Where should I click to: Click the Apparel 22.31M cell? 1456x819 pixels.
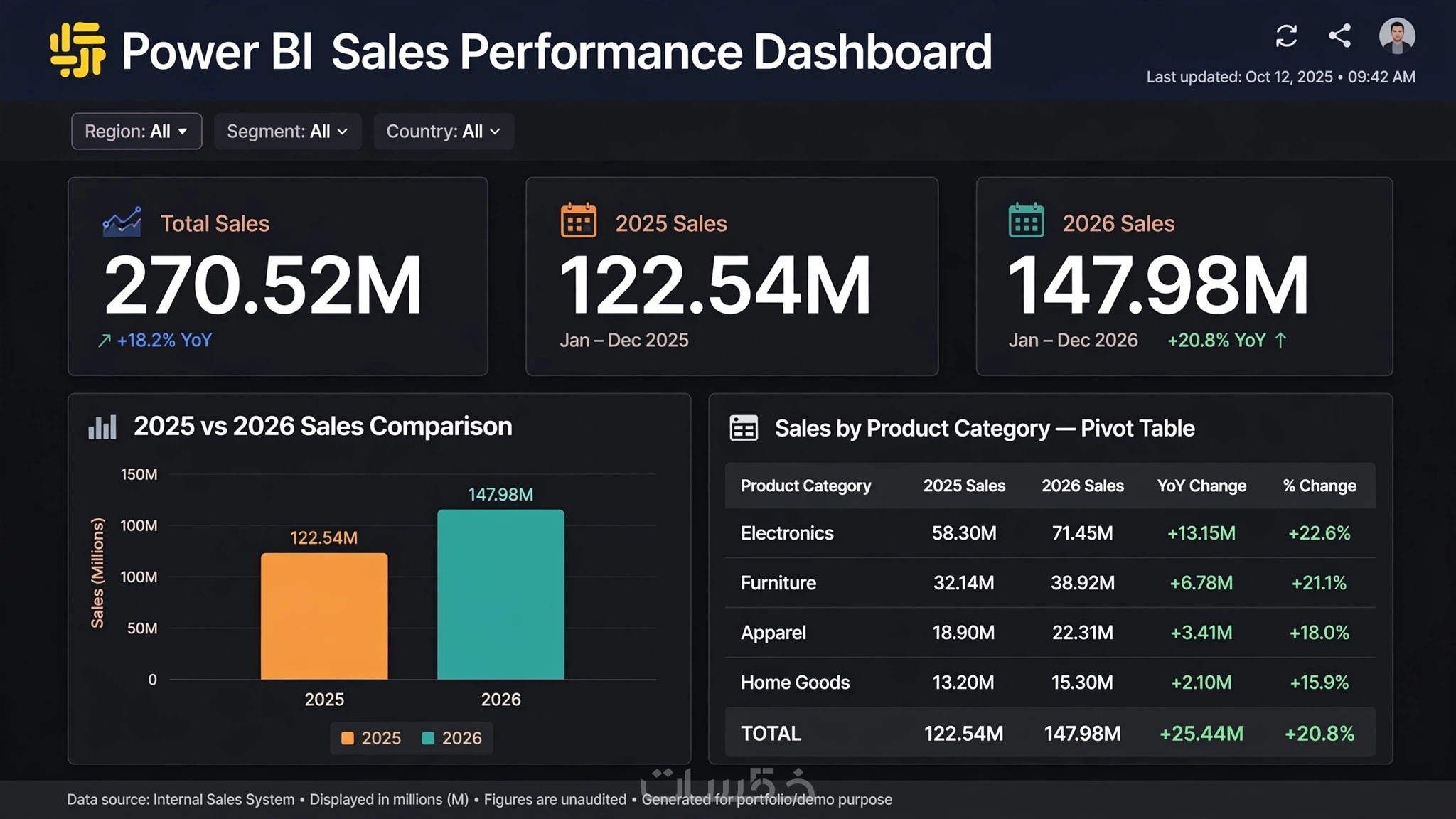pyautogui.click(x=1083, y=633)
